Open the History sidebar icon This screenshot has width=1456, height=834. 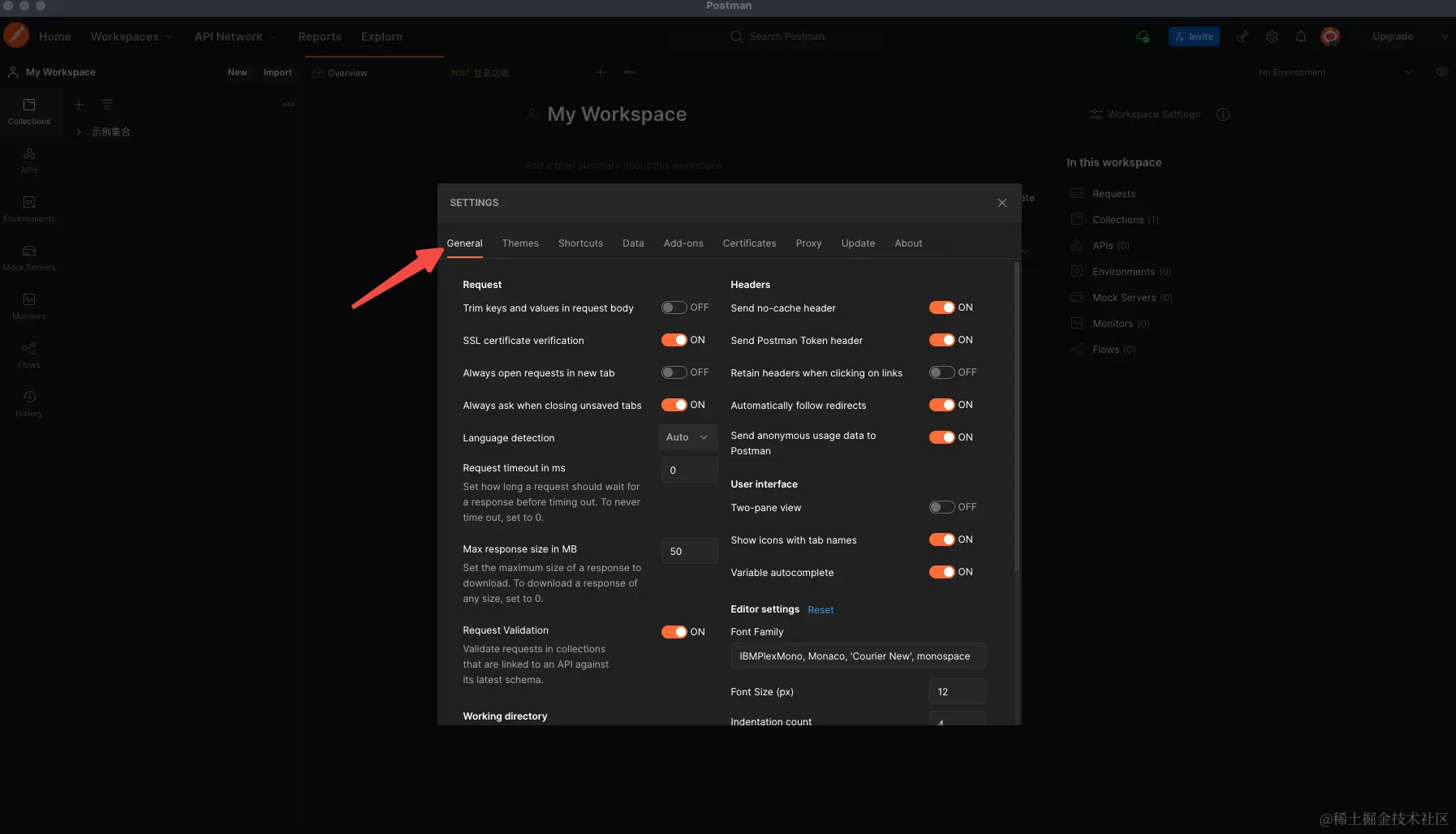point(29,403)
